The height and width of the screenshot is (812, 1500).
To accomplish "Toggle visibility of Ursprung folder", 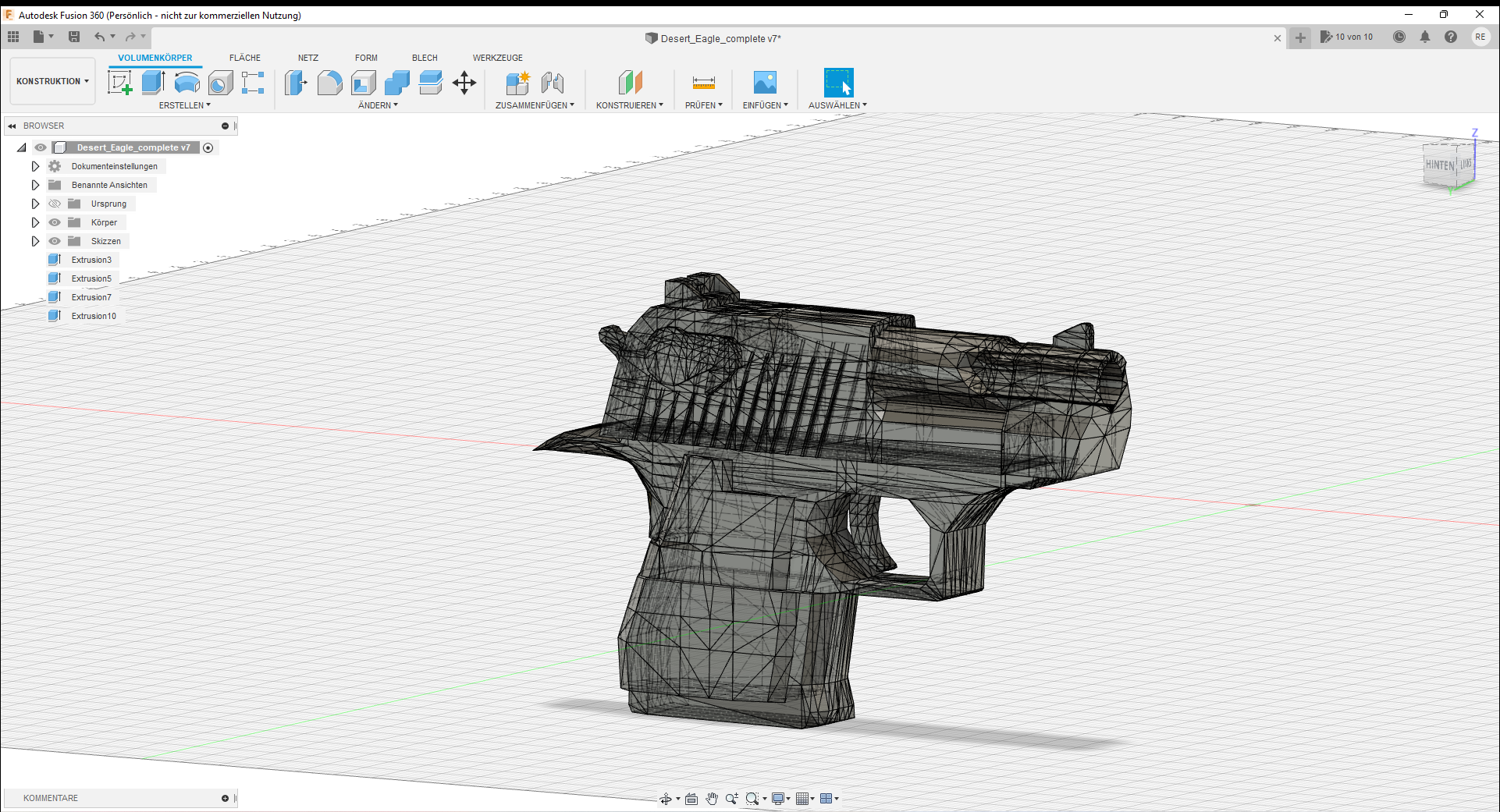I will coord(55,204).
